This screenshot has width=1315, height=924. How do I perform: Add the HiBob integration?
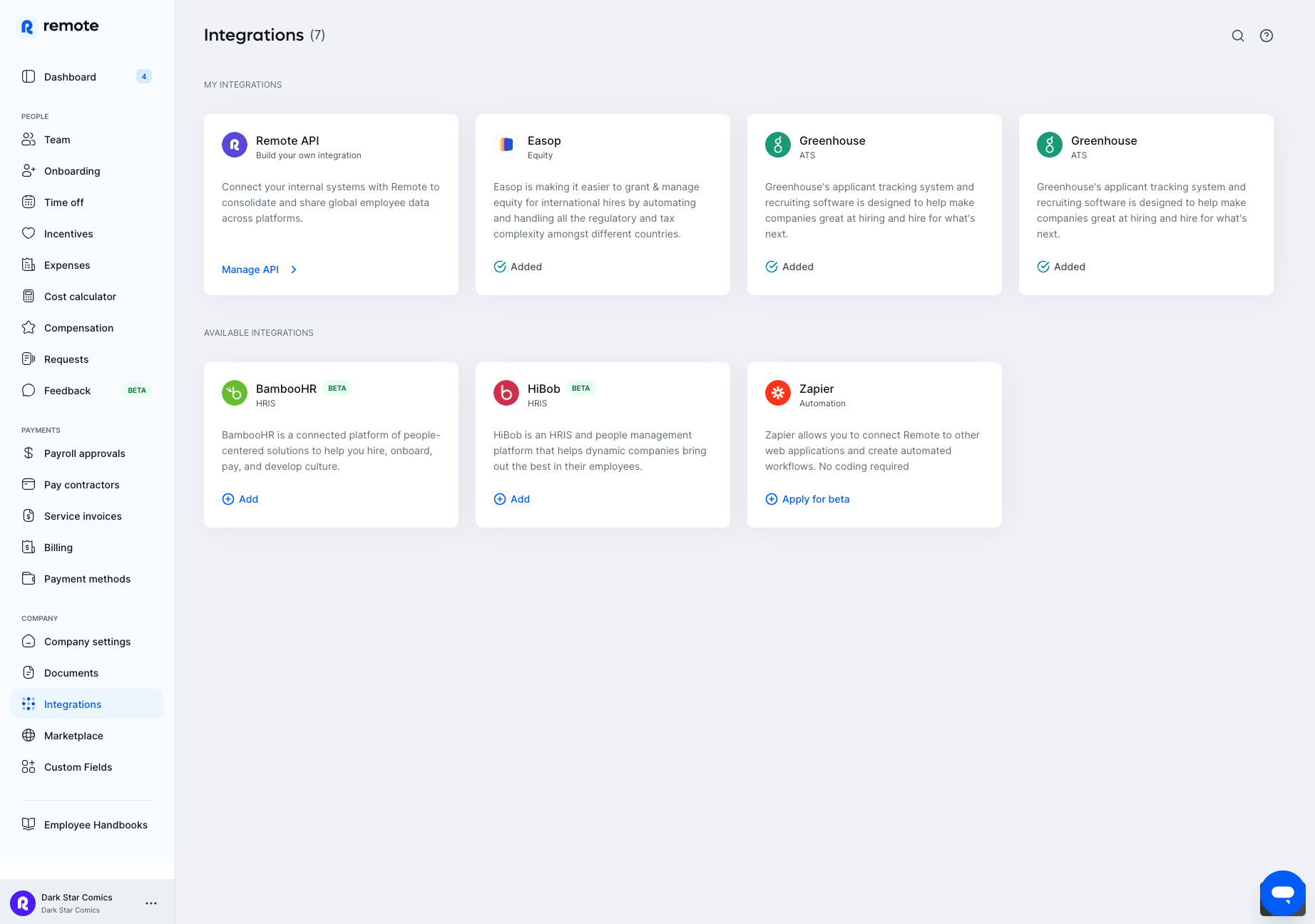pyautogui.click(x=512, y=499)
